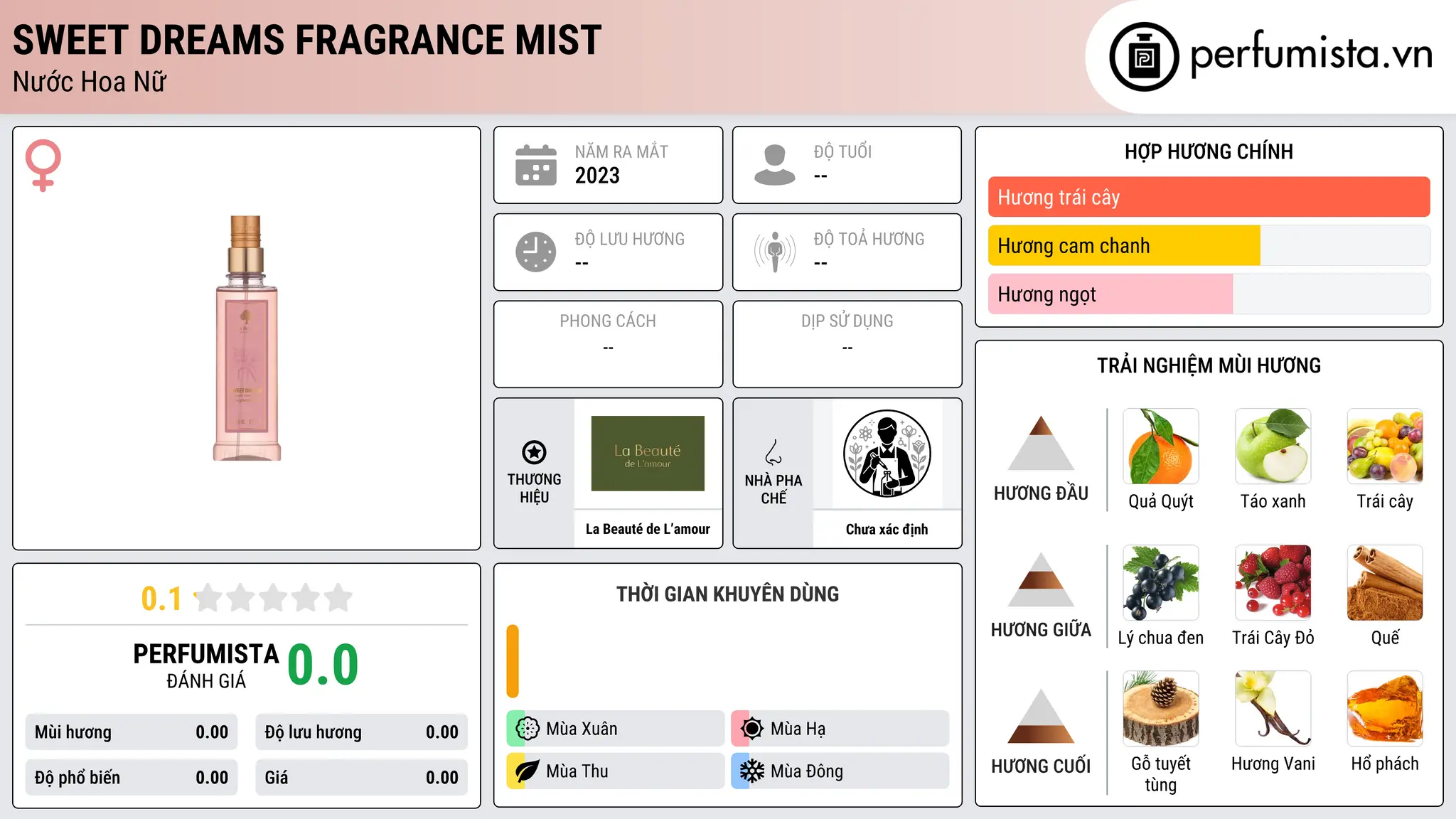This screenshot has width=1456, height=819.
Task: Select the Lý chua đen blackcurrant image
Action: [1161, 583]
